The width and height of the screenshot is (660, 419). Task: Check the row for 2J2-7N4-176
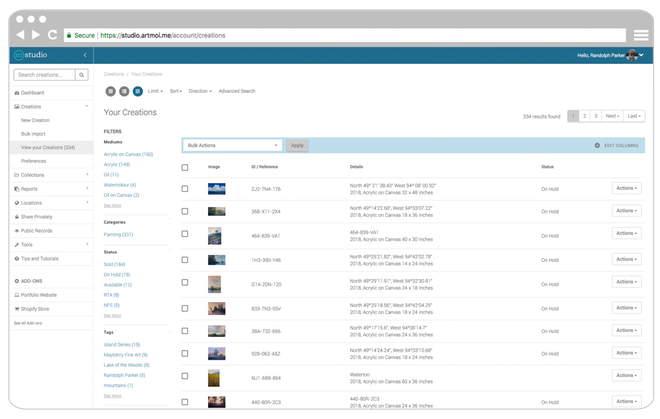pyautogui.click(x=185, y=189)
